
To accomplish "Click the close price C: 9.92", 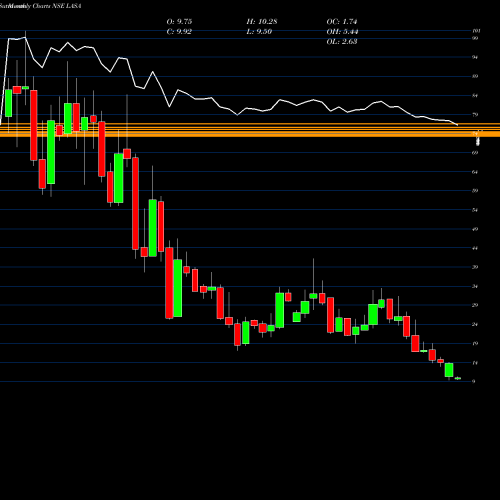I will click(179, 32).
